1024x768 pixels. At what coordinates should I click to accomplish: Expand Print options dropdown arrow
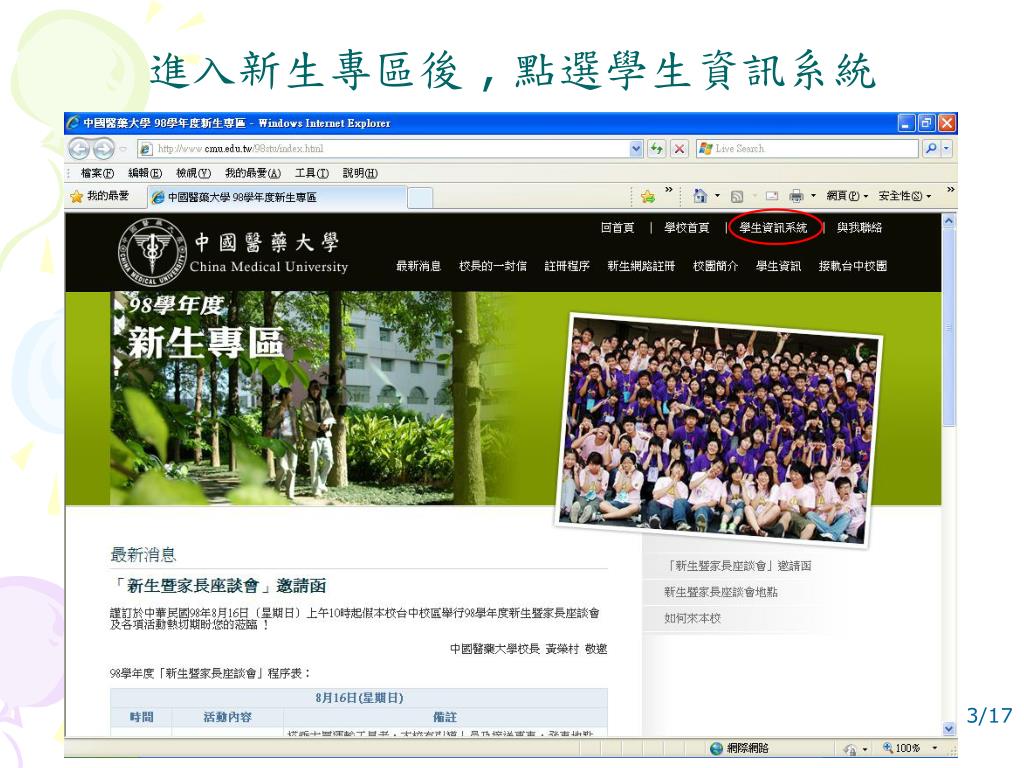pyautogui.click(x=813, y=195)
